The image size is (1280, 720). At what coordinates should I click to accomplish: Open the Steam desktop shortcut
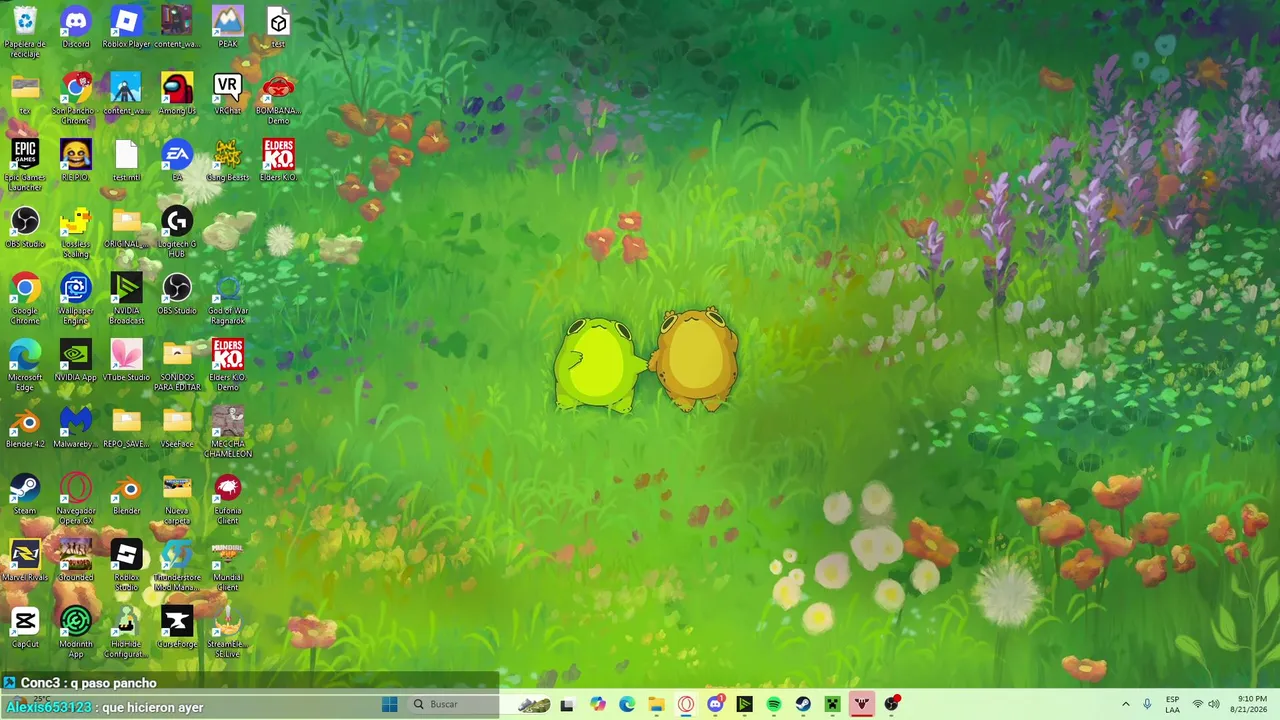coord(25,495)
